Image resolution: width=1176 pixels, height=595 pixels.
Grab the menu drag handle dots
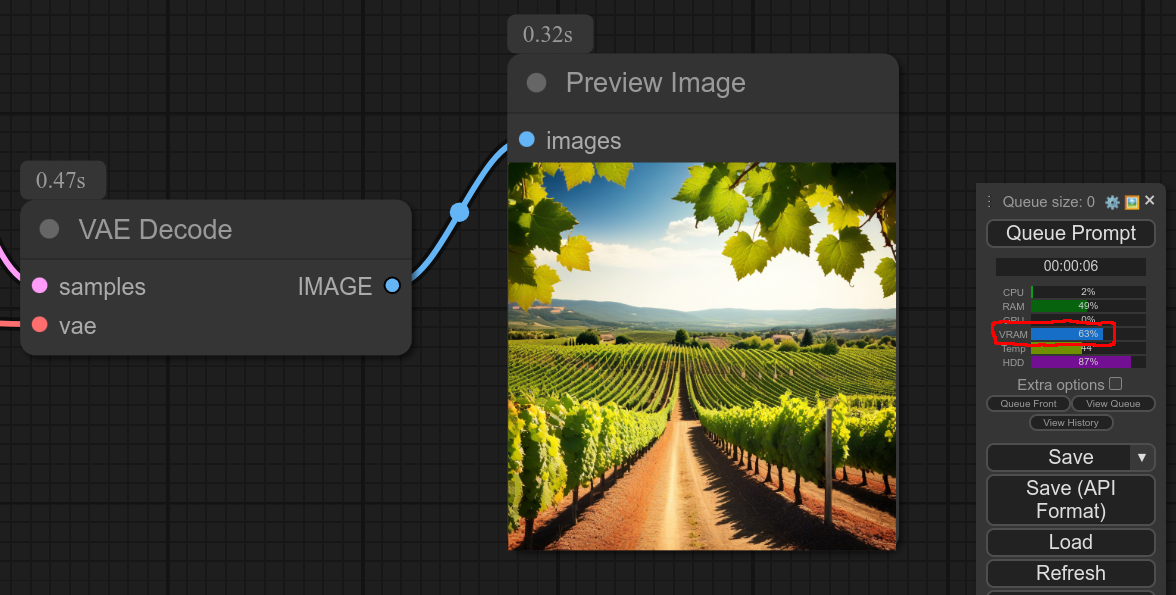click(x=989, y=202)
